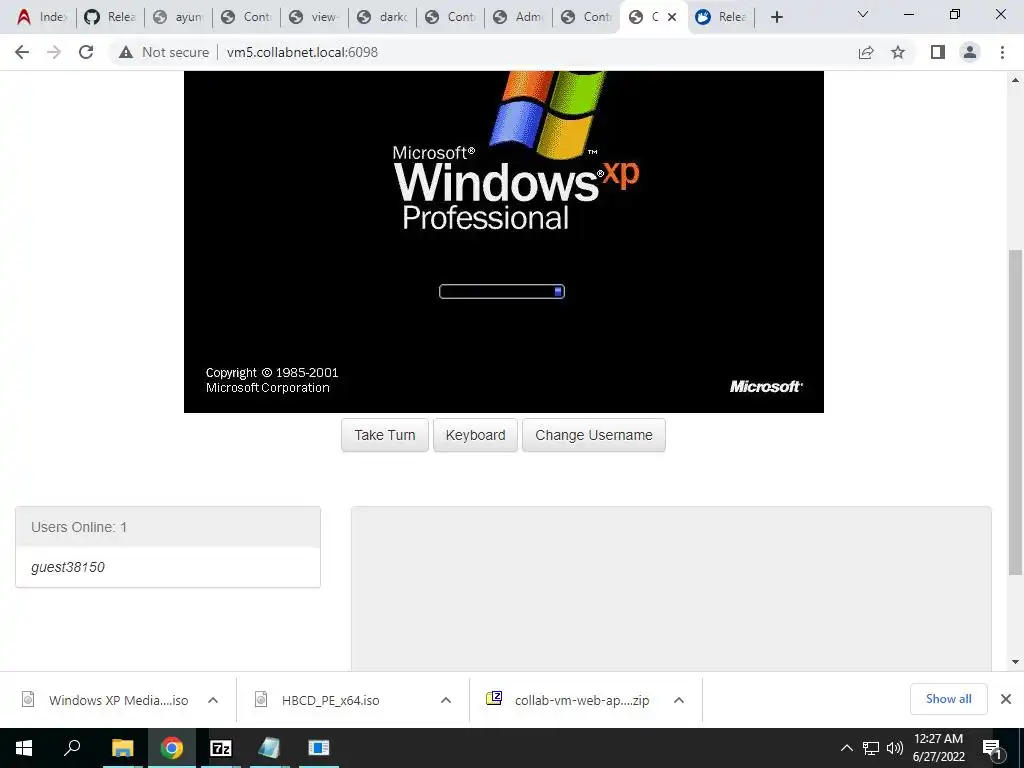The width and height of the screenshot is (1024, 768).
Task: Open the notepad-like app taskbar icon
Action: click(x=269, y=748)
